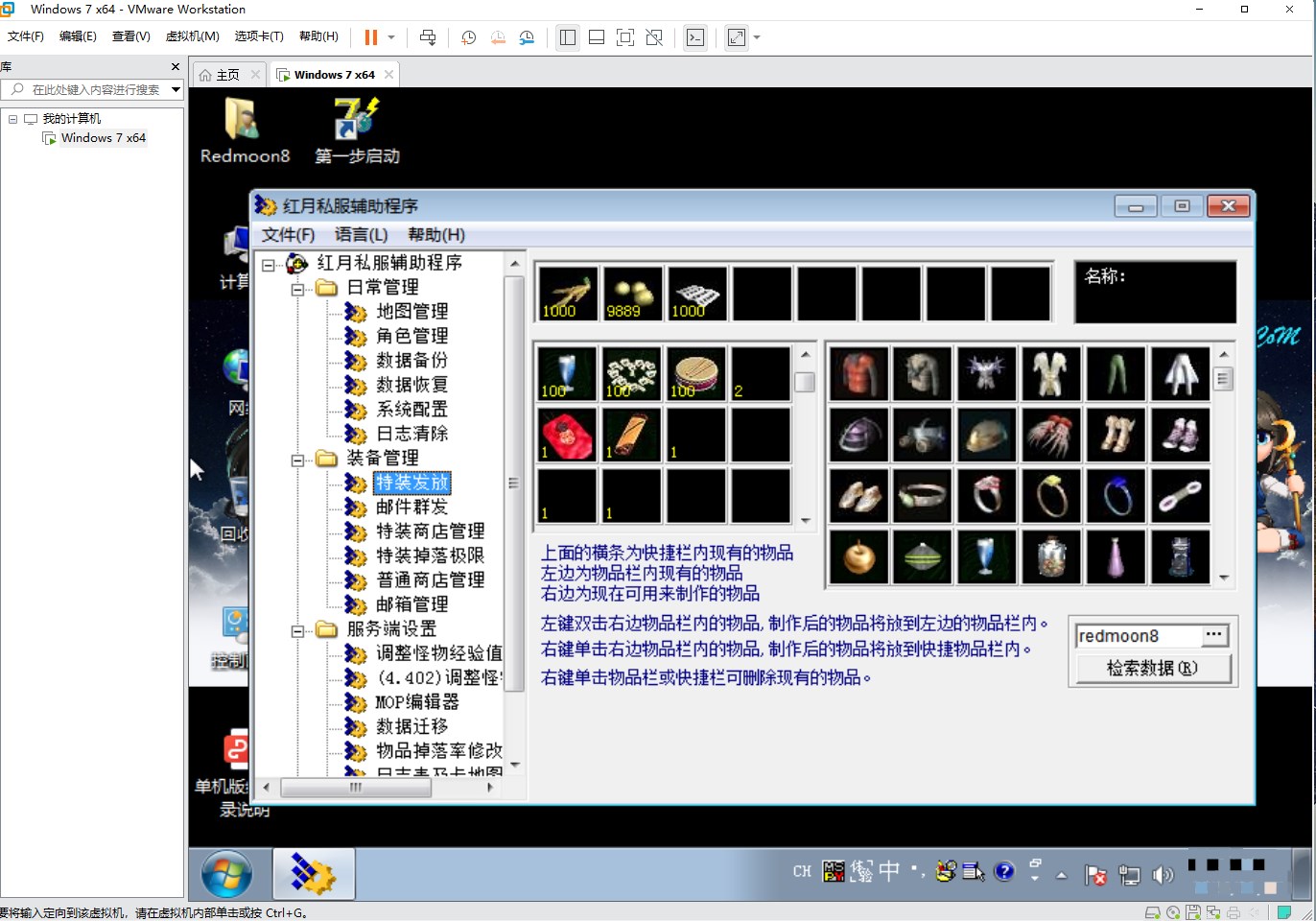Select 邮件群发 in the tree

pyautogui.click(x=411, y=507)
